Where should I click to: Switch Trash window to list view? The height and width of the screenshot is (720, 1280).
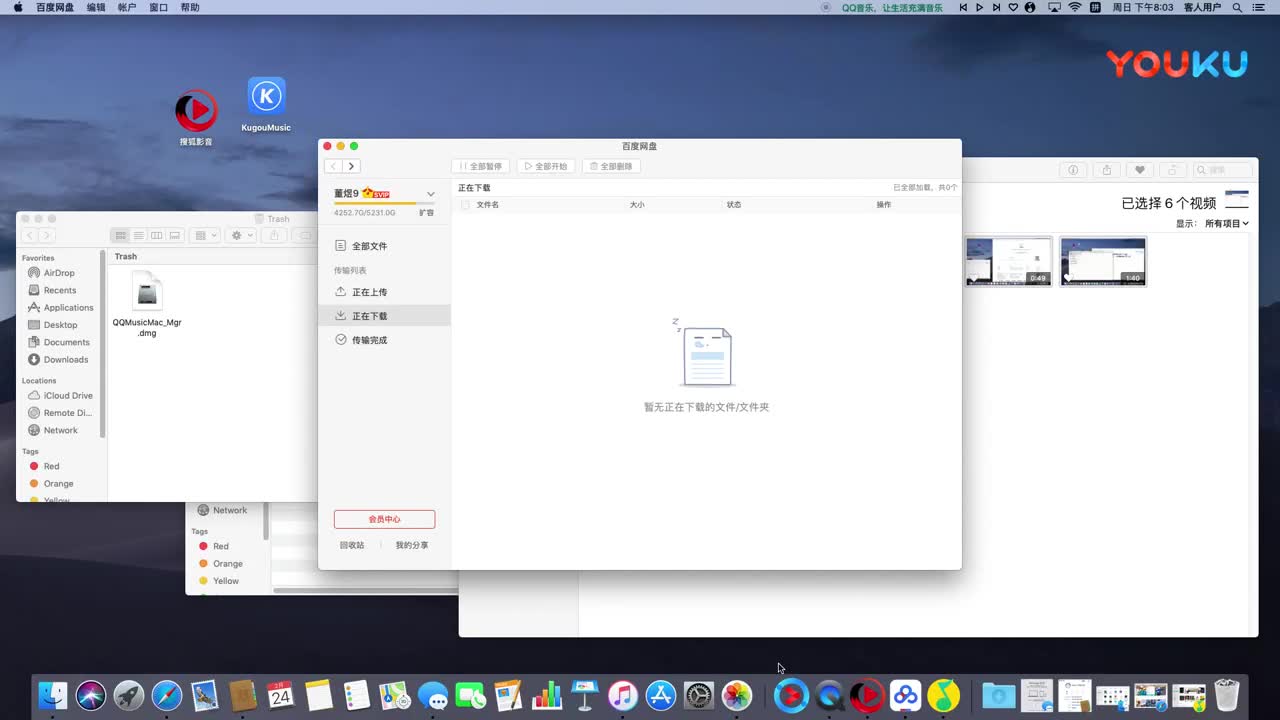click(139, 235)
